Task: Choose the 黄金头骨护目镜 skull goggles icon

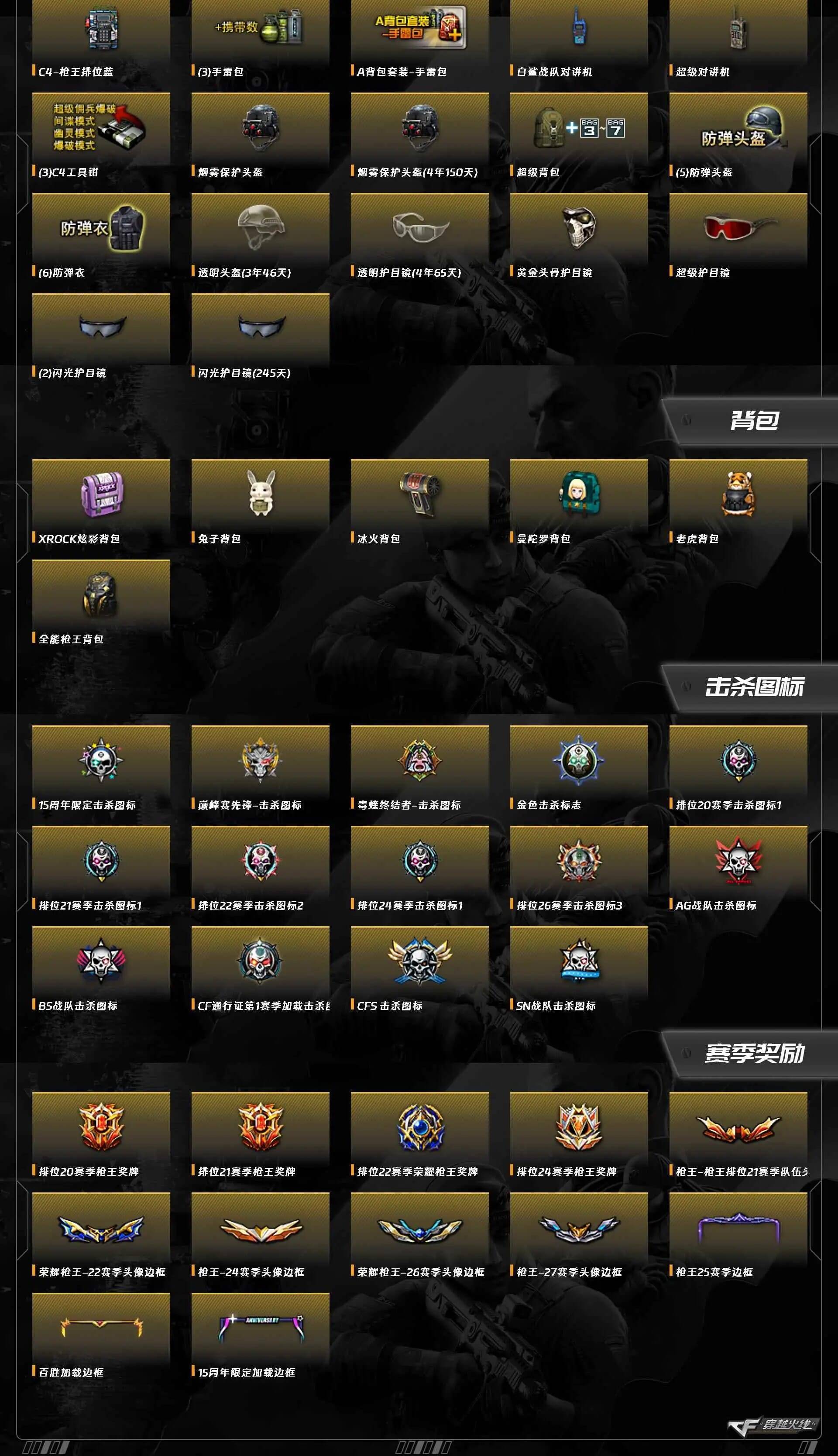Action: 579,228
